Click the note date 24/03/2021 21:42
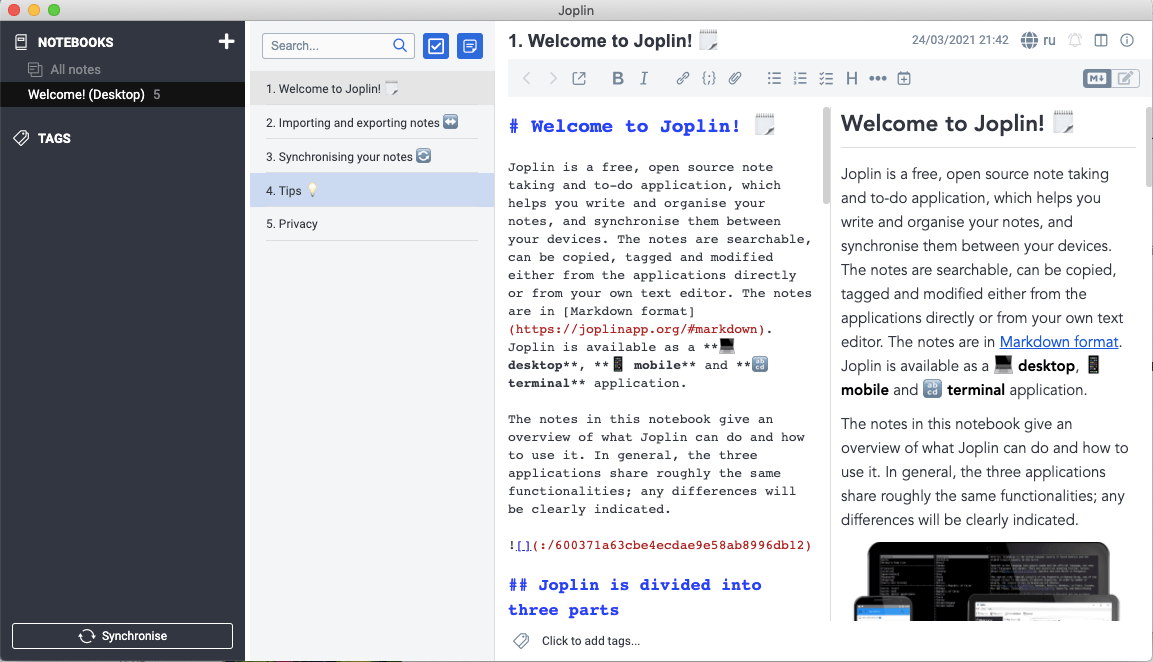1153x662 pixels. (x=960, y=40)
